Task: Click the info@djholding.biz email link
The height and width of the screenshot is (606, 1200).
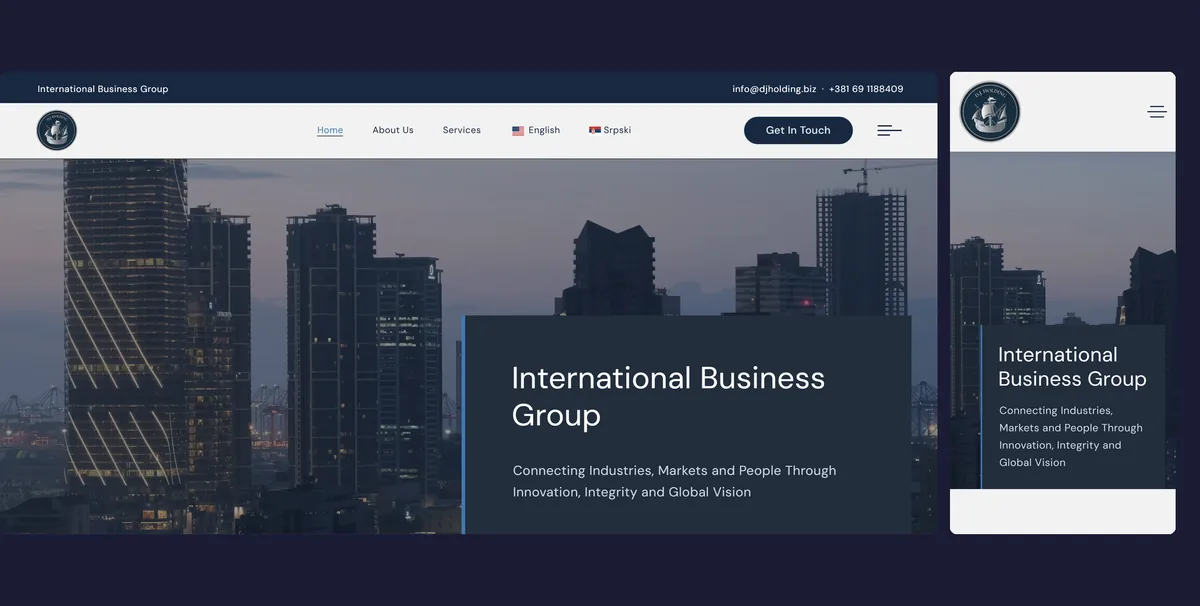Action: click(x=774, y=89)
